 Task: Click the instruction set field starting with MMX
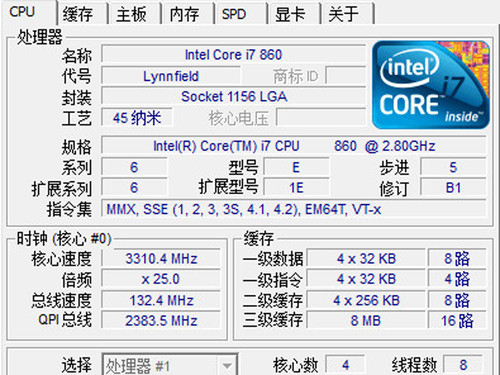pyautogui.click(x=294, y=209)
